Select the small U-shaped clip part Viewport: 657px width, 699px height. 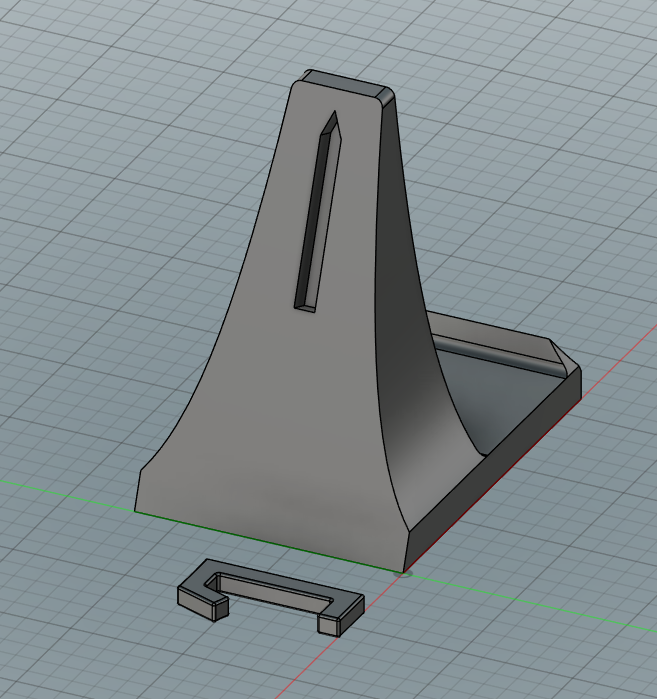click(x=271, y=596)
